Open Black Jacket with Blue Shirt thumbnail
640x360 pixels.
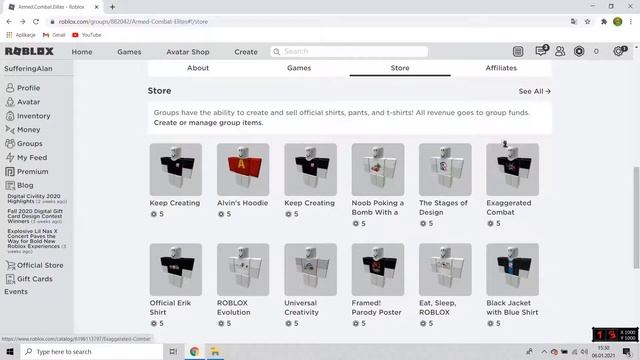pyautogui.click(x=513, y=269)
